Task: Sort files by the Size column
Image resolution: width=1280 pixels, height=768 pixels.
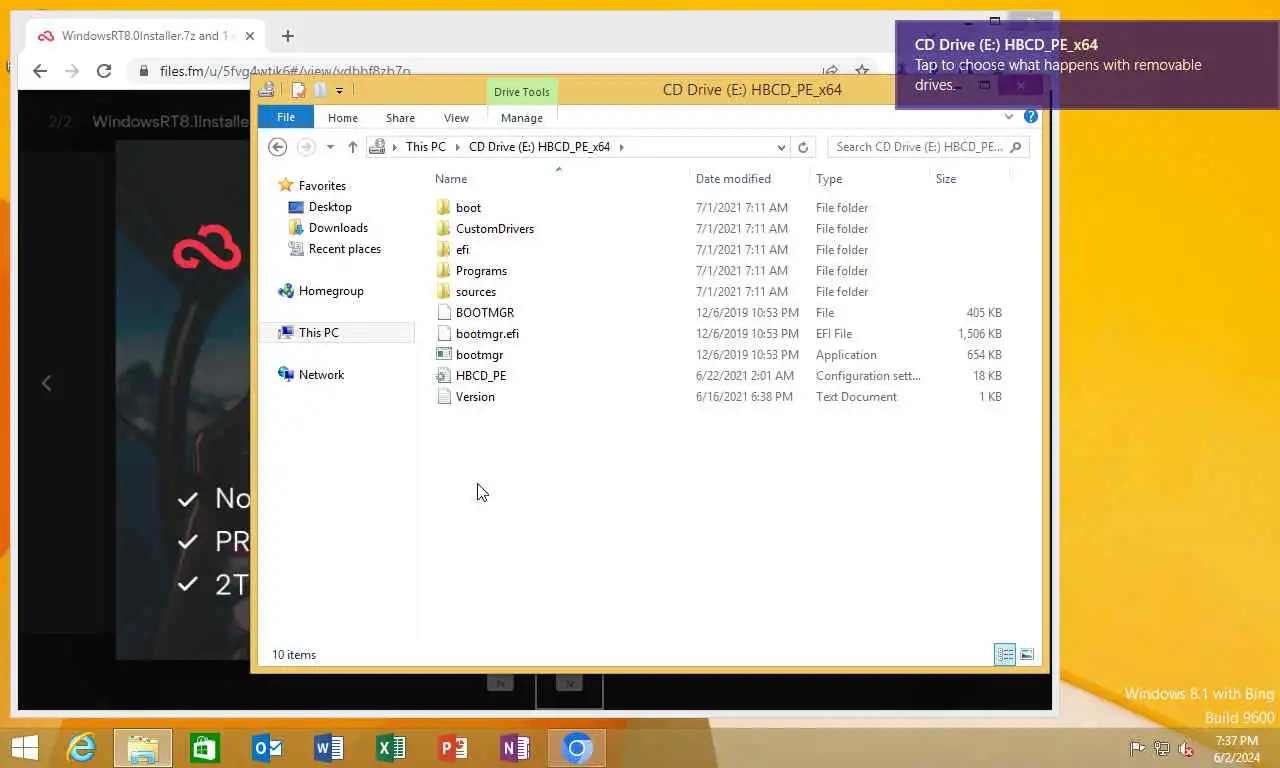Action: tap(946, 179)
